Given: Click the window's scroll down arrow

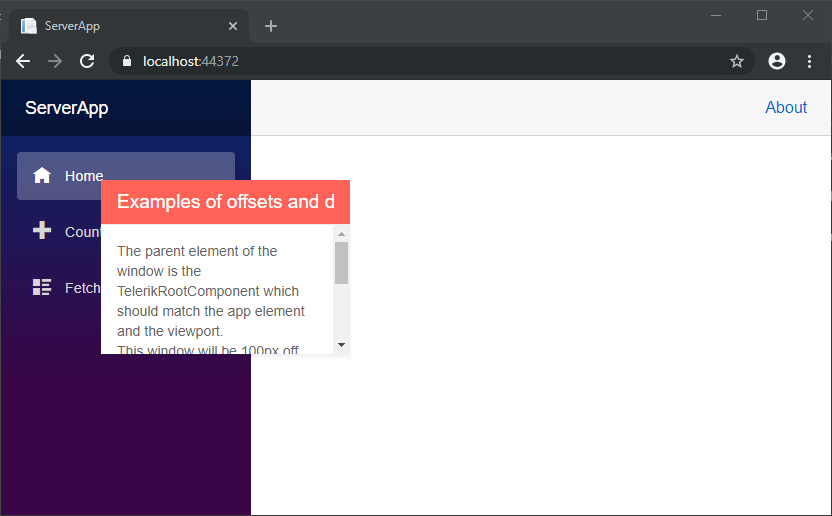Looking at the screenshot, I should pos(341,345).
